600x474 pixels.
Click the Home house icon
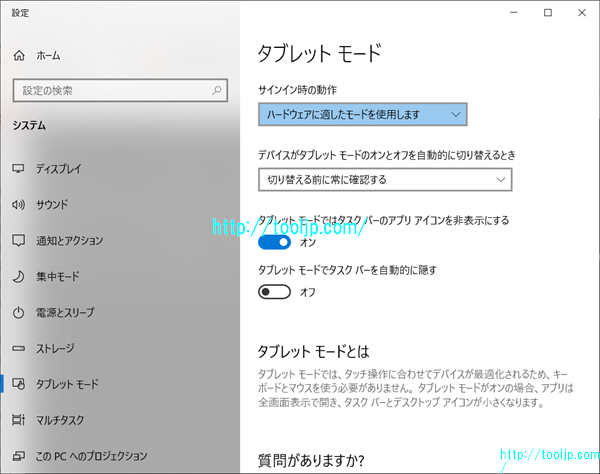tap(19, 56)
